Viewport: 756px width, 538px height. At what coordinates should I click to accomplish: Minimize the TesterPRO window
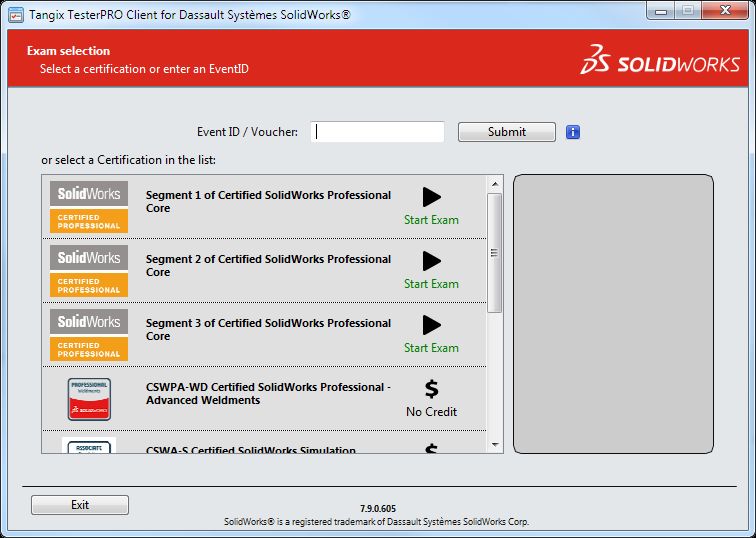pos(661,10)
